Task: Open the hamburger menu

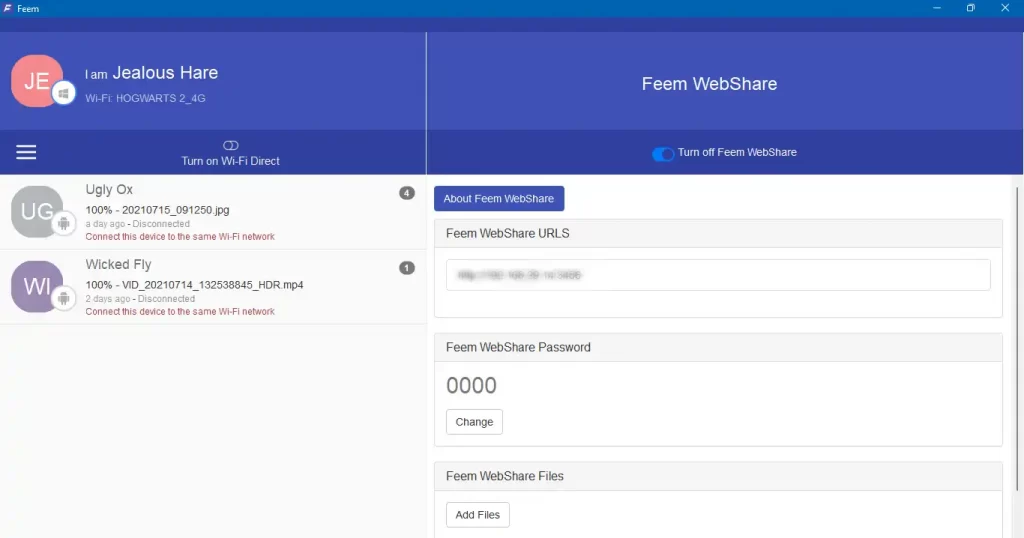Action: coord(26,152)
